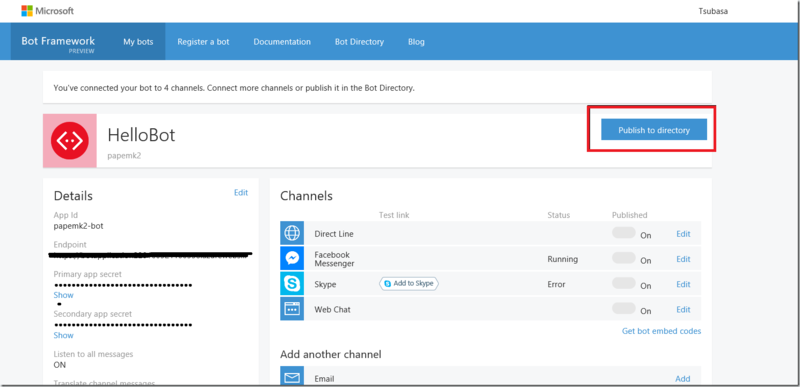Click the Channels heading

(x=306, y=196)
